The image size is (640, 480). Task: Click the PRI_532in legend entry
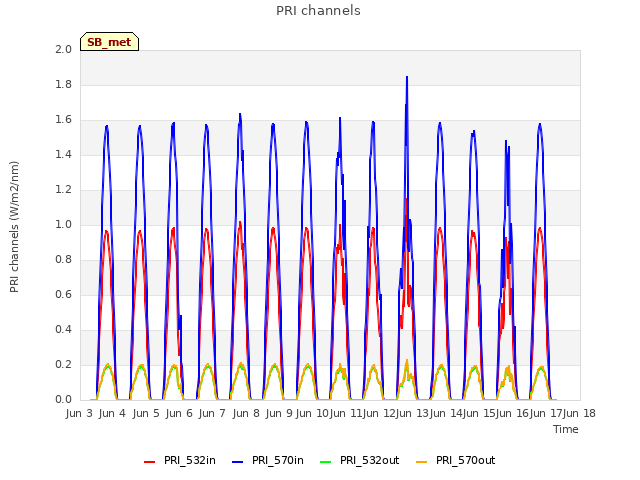click(180, 460)
